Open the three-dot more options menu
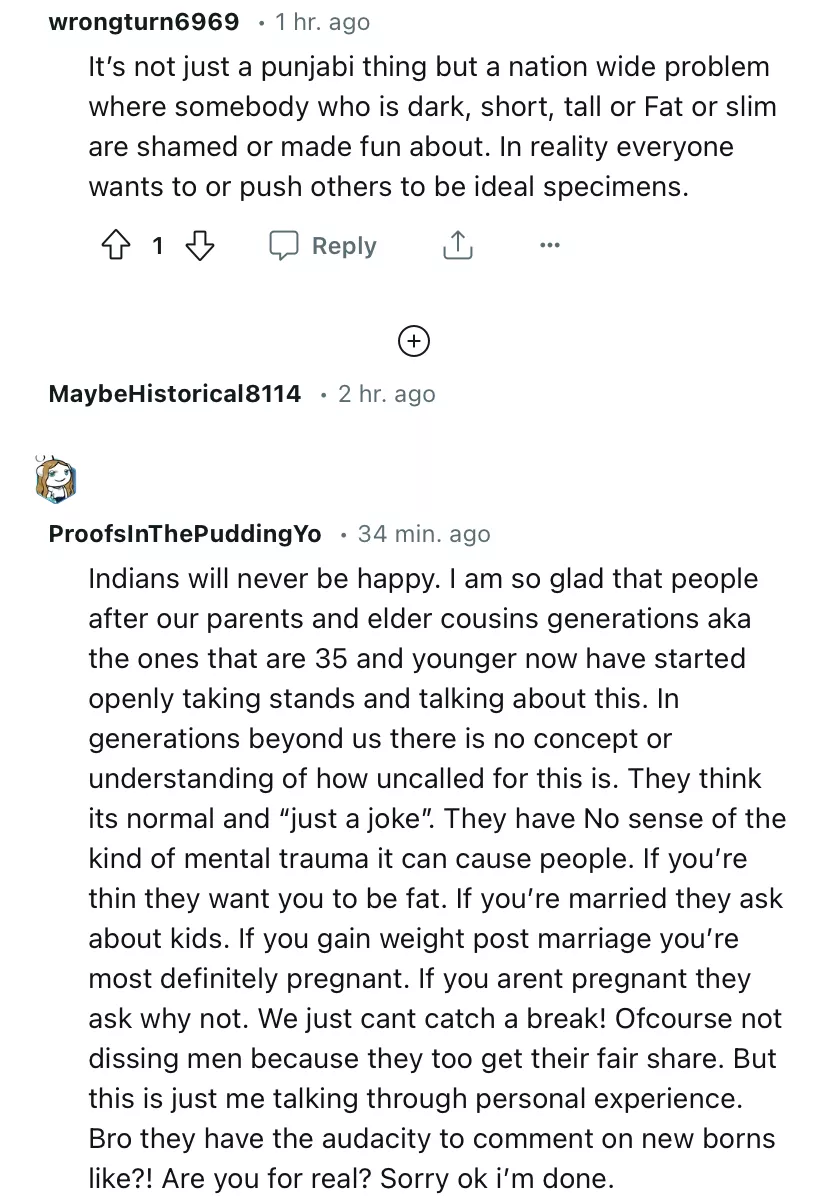Image resolution: width=828 pixels, height=1198 pixels. (x=549, y=246)
